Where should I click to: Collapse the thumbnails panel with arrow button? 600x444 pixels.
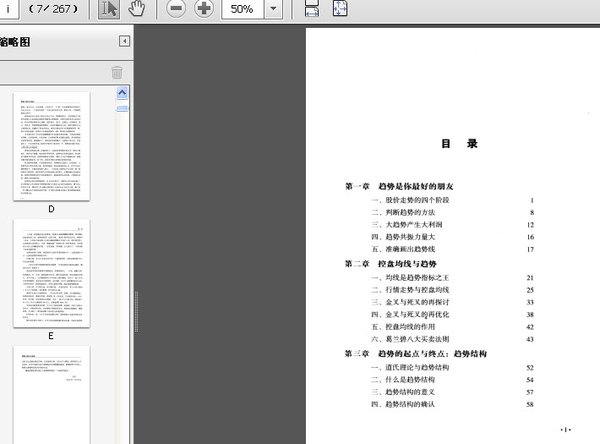click(x=124, y=41)
